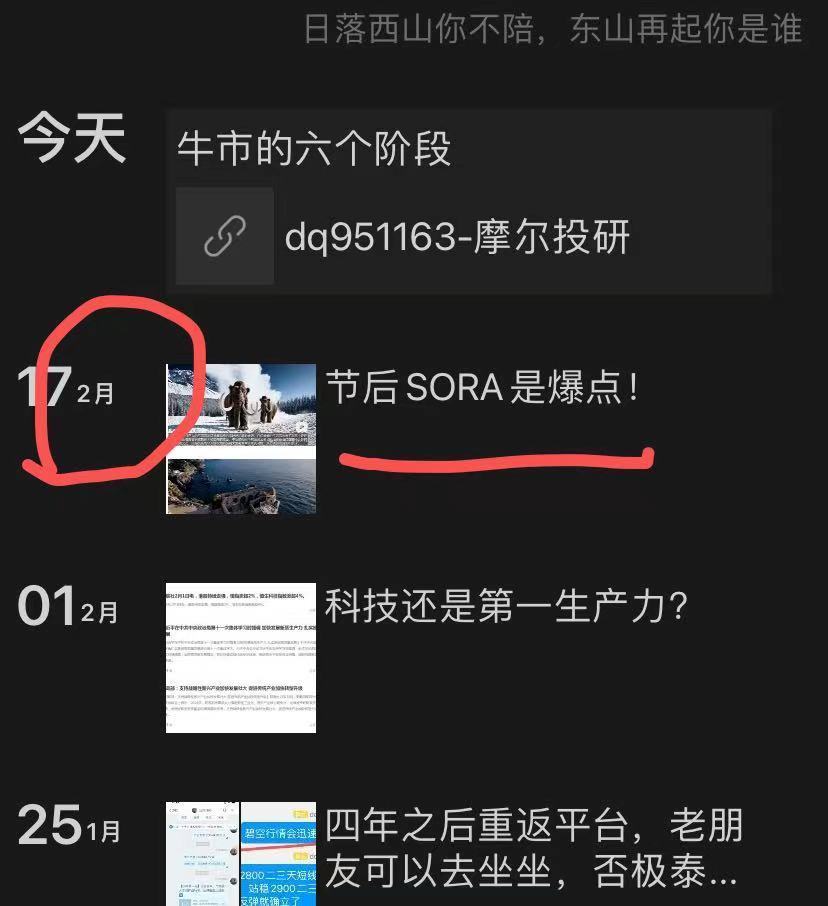828x906 pixels.
Task: Select the circled 17 date number
Action: click(x=44, y=386)
